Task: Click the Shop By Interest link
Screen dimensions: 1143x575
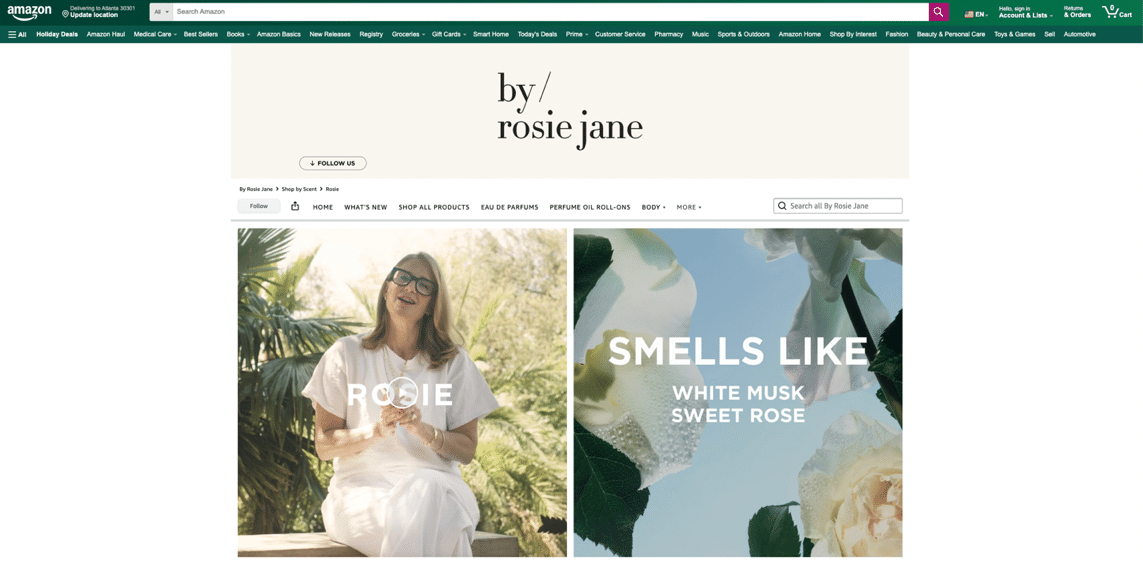Action: pos(853,34)
